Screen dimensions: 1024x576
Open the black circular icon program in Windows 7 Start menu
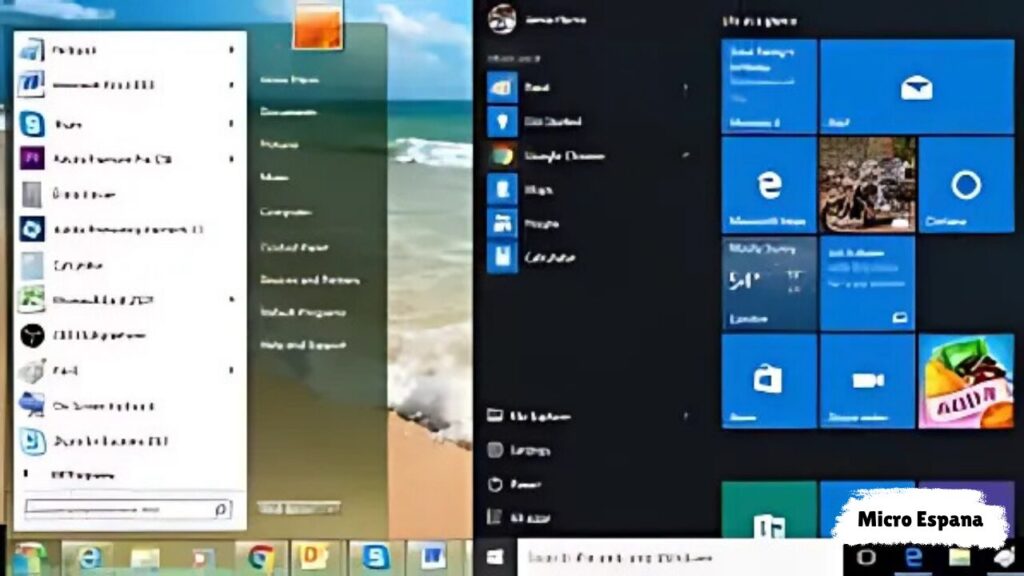click(31, 336)
